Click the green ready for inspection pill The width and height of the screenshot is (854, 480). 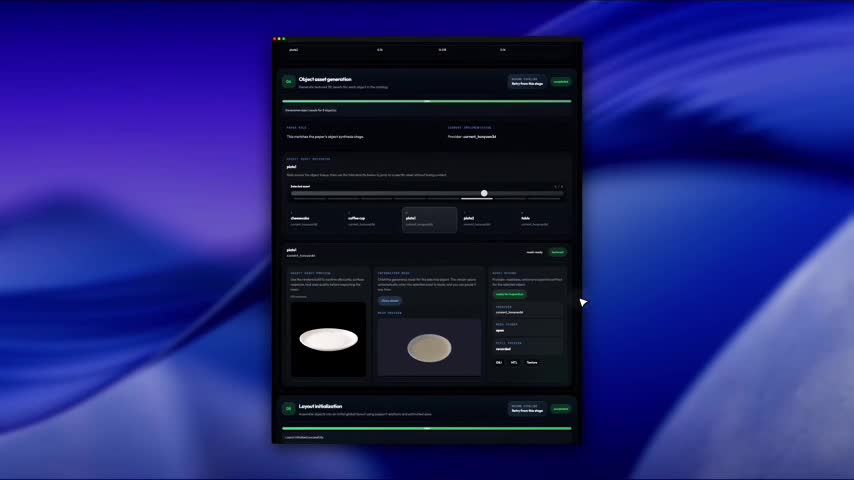tap(510, 294)
